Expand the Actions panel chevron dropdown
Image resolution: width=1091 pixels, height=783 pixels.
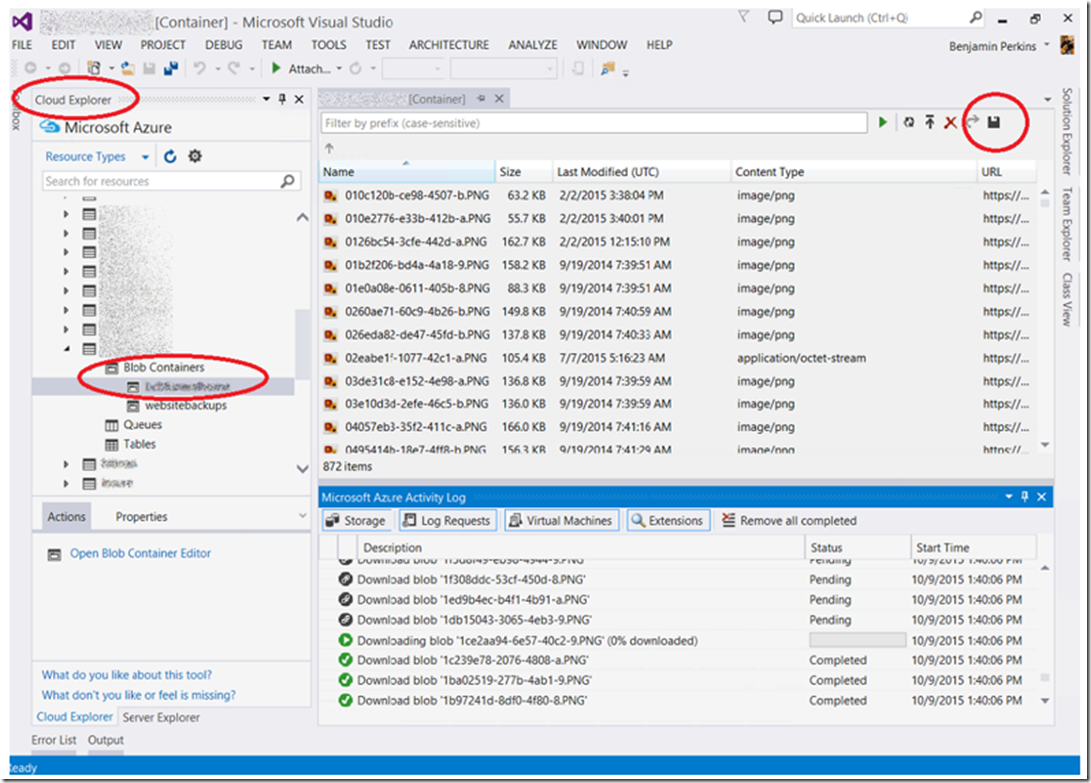pos(303,516)
